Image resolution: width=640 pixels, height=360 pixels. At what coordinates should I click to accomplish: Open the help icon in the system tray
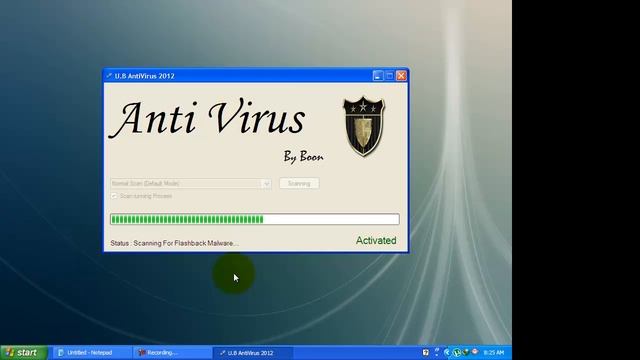click(426, 352)
